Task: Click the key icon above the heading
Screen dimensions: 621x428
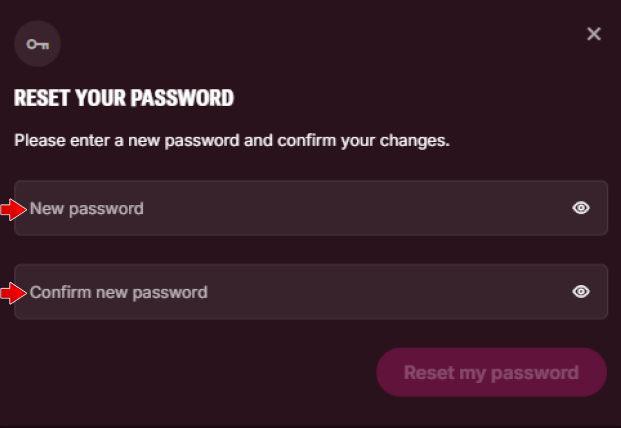Action: click(x=38, y=45)
